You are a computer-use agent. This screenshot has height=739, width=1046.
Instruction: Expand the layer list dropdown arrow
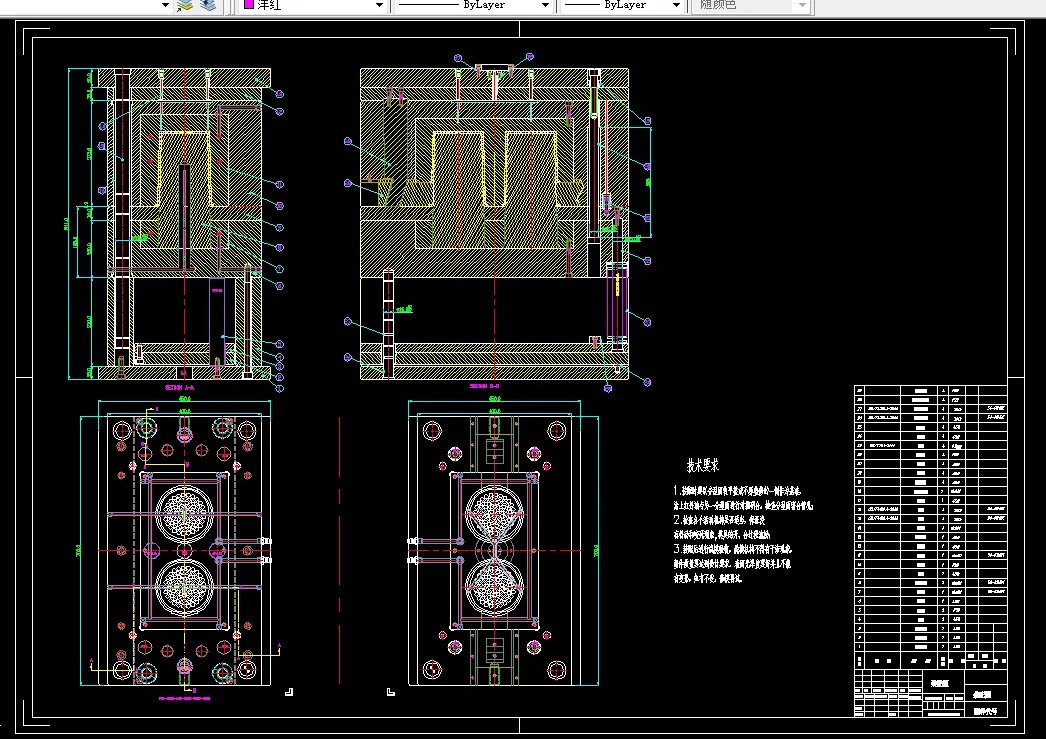[x=165, y=5]
